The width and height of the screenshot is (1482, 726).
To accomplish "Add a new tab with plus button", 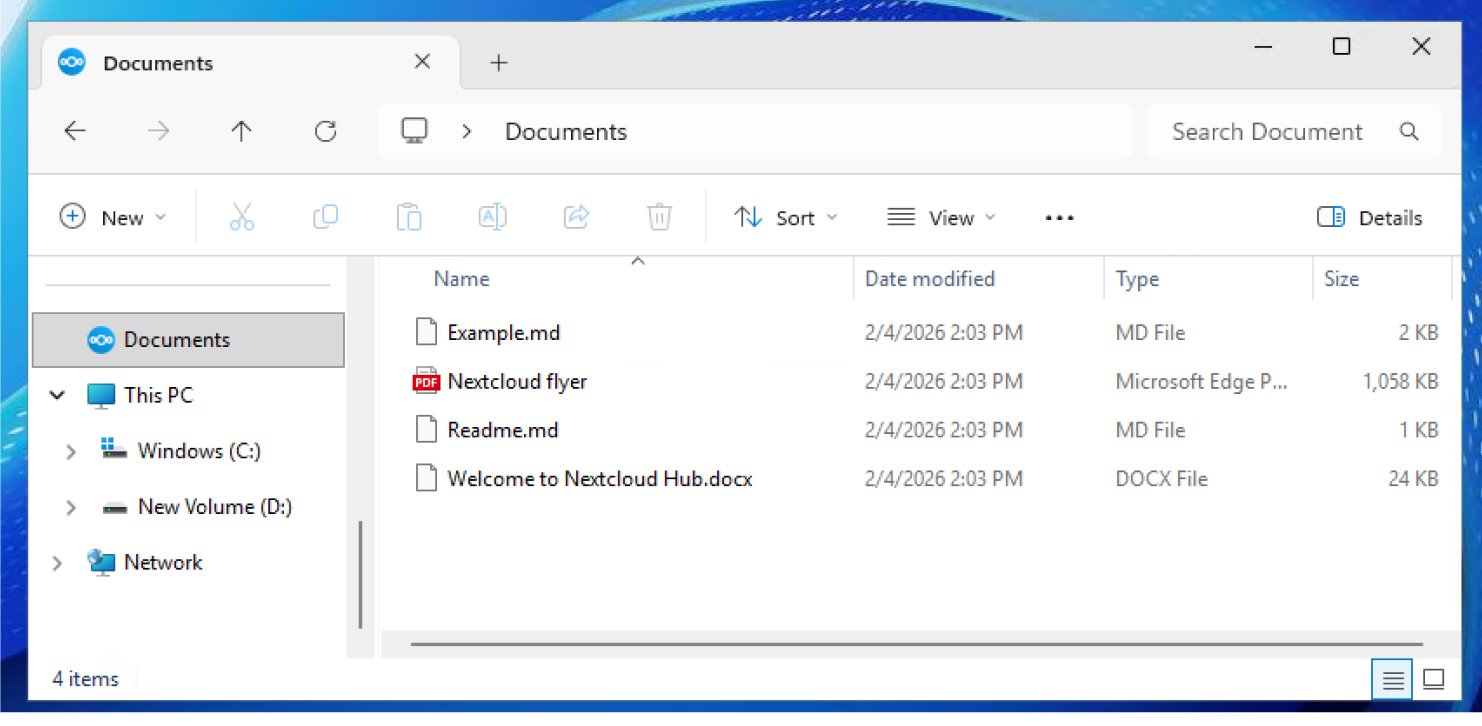I will tap(499, 63).
